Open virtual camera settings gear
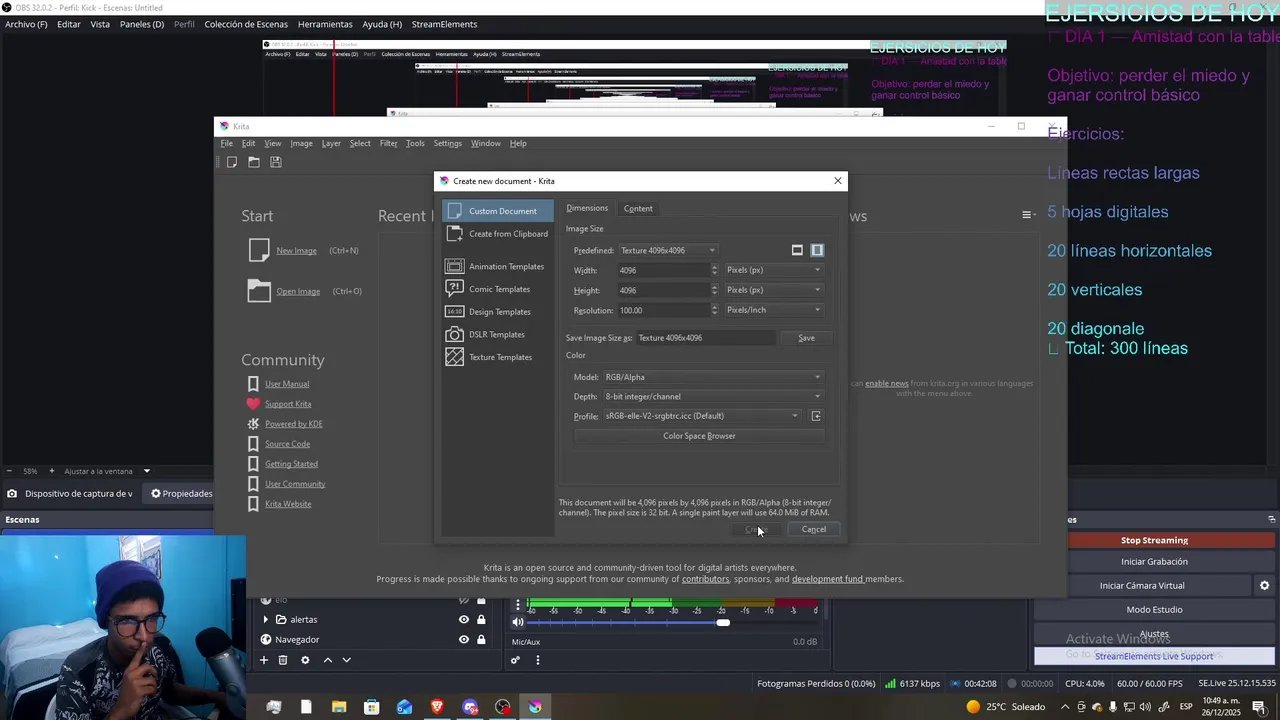The image size is (1280, 720). click(x=1264, y=586)
